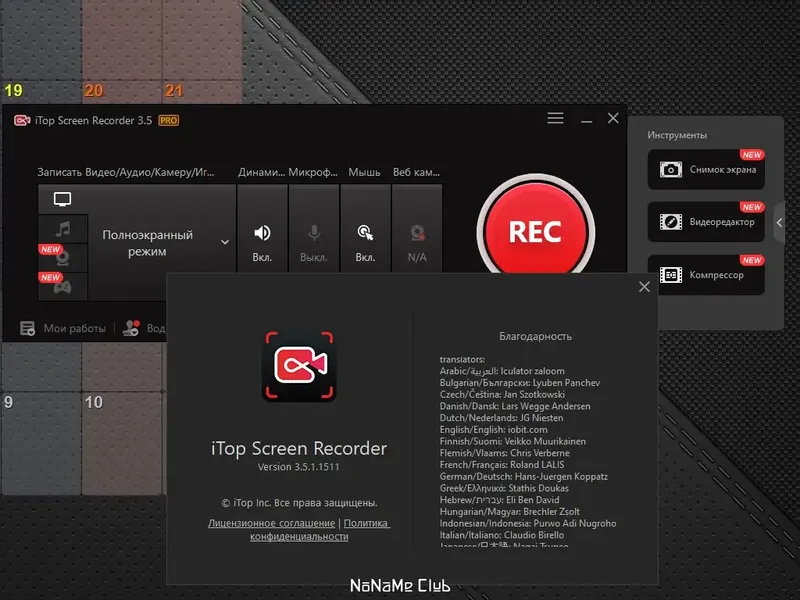The image size is (800, 600).
Task: Click '© iTop Inc. Все права защищены.' text
Action: point(299,503)
